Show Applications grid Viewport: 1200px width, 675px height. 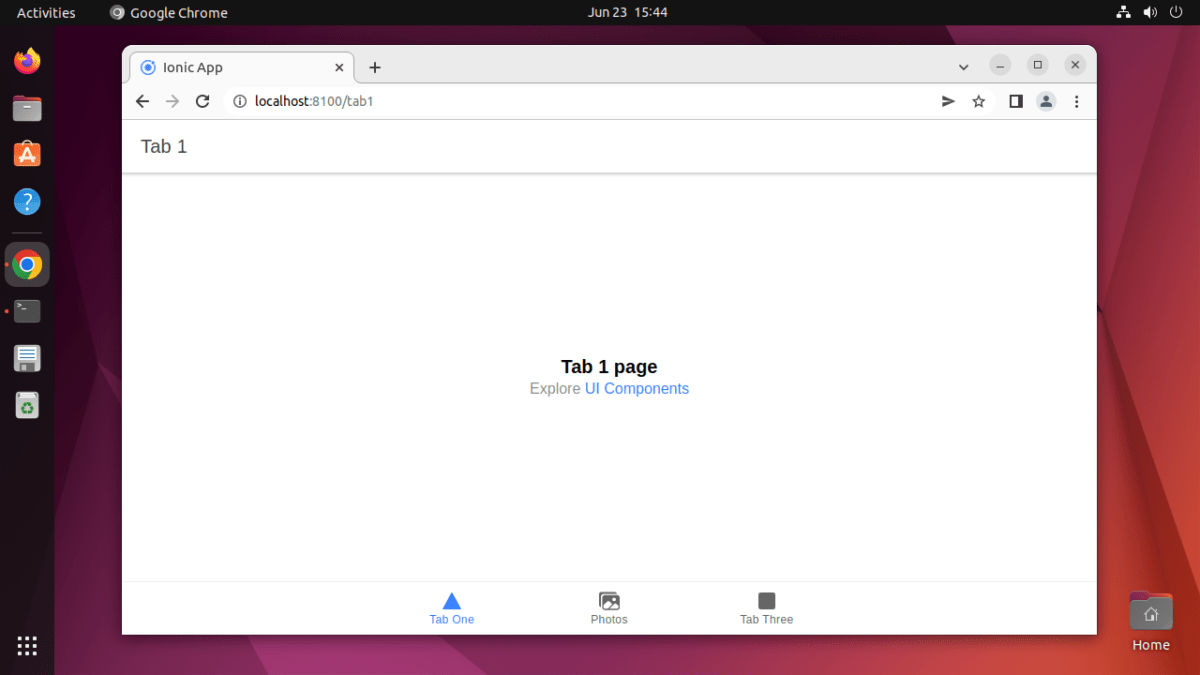point(27,646)
